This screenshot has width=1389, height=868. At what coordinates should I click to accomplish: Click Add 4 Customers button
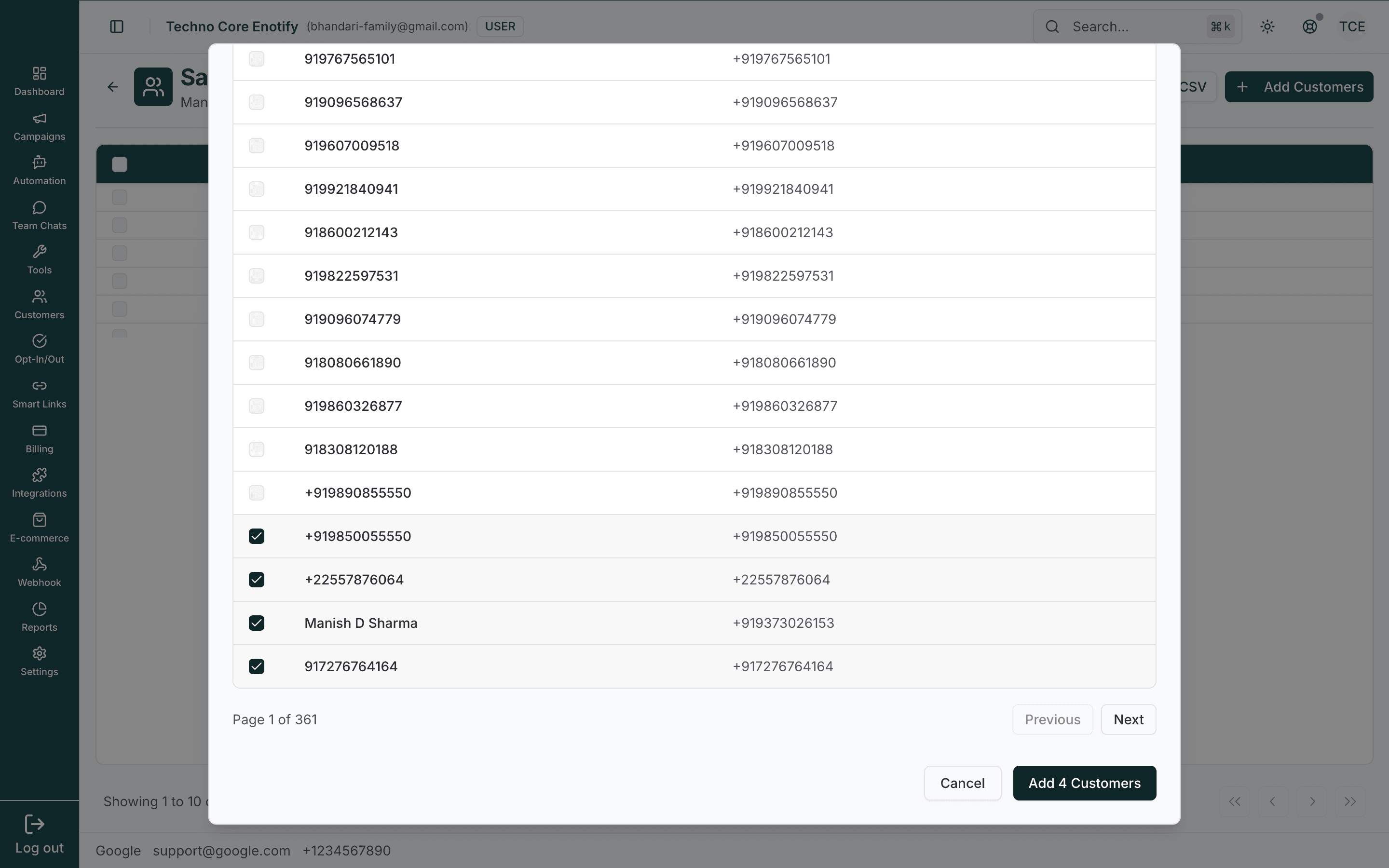click(1084, 783)
